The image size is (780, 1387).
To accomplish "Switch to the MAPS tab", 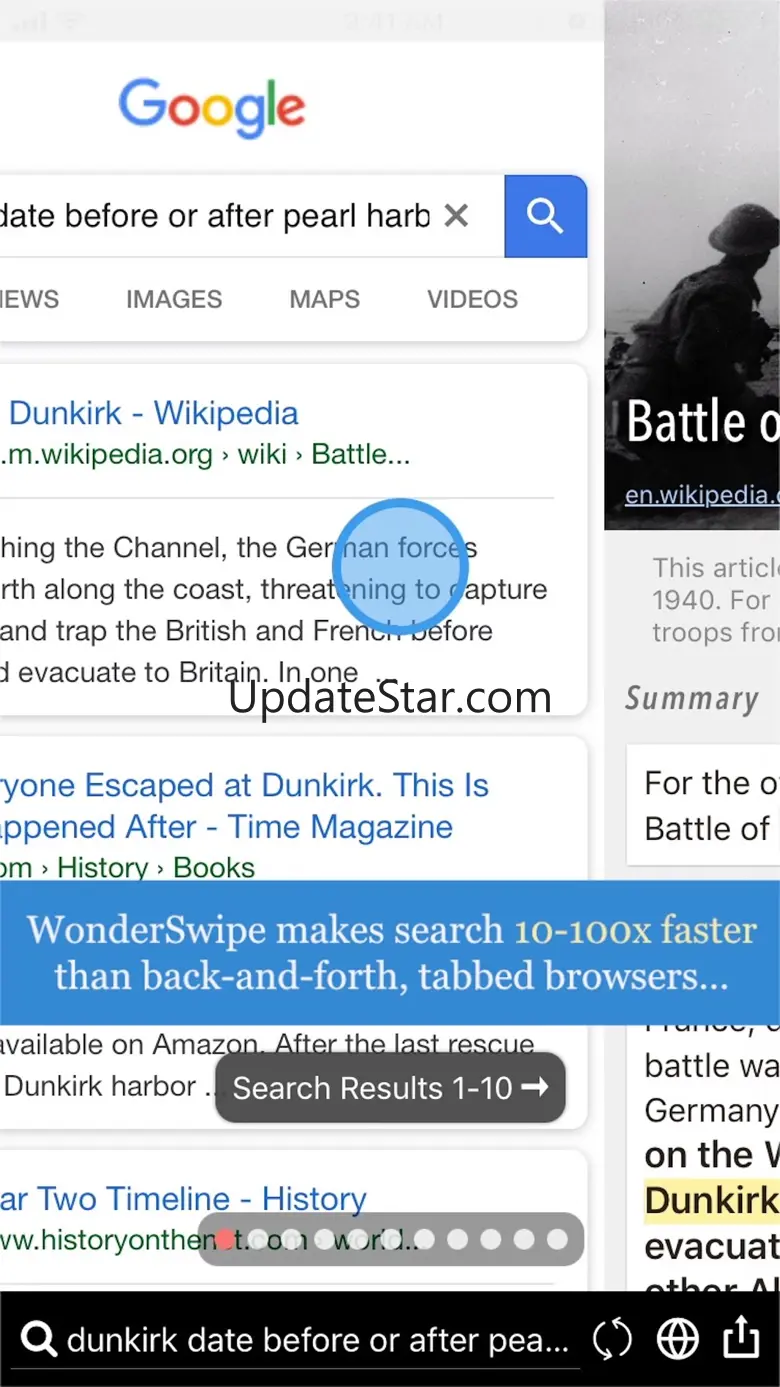I will tap(325, 299).
